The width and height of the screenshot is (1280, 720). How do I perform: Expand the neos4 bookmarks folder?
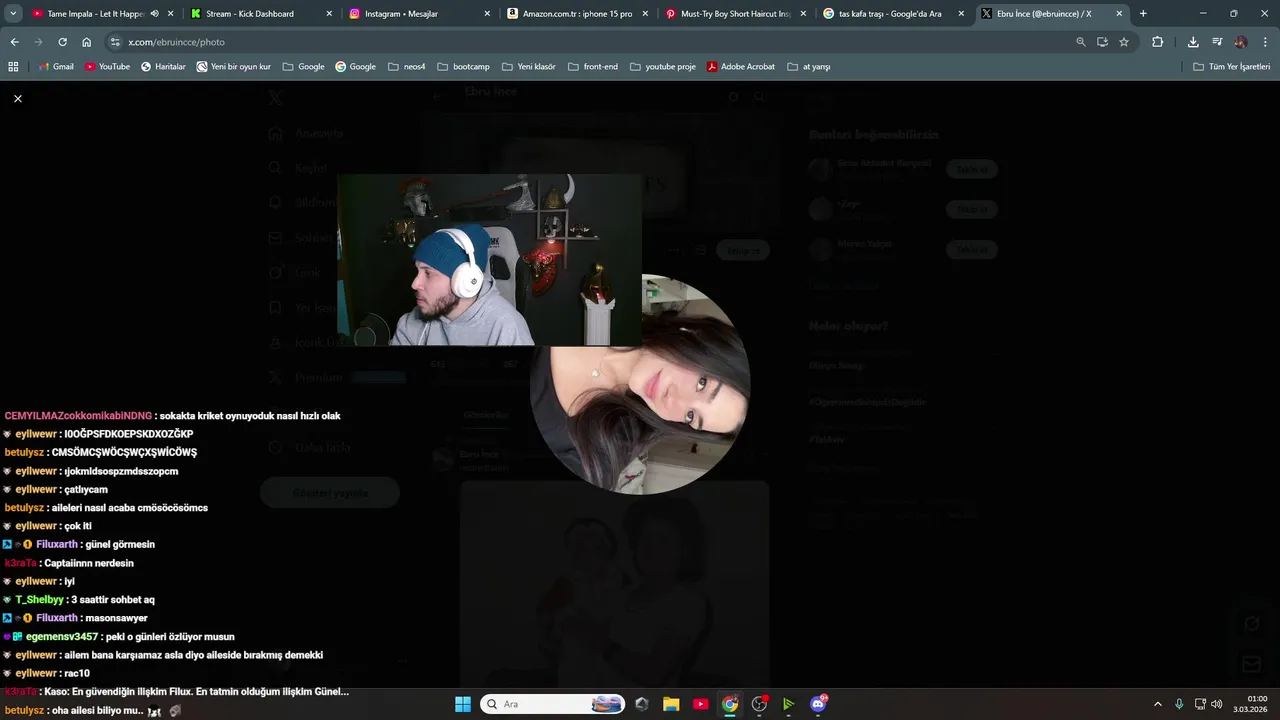click(406, 66)
